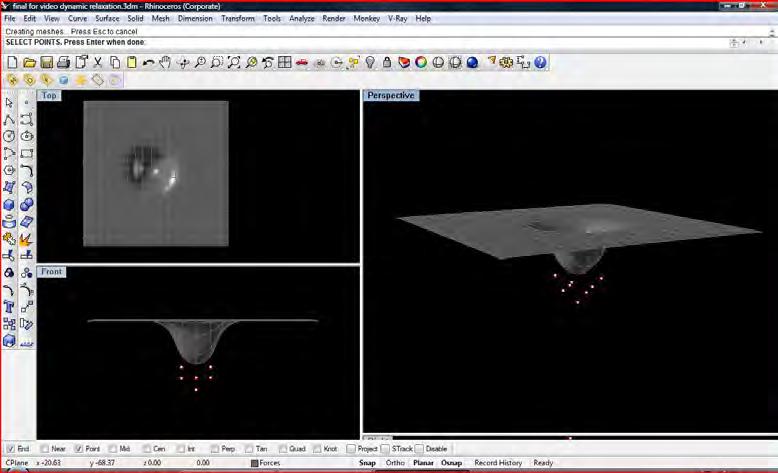Save the file with floppy icon

pyautogui.click(x=47, y=63)
